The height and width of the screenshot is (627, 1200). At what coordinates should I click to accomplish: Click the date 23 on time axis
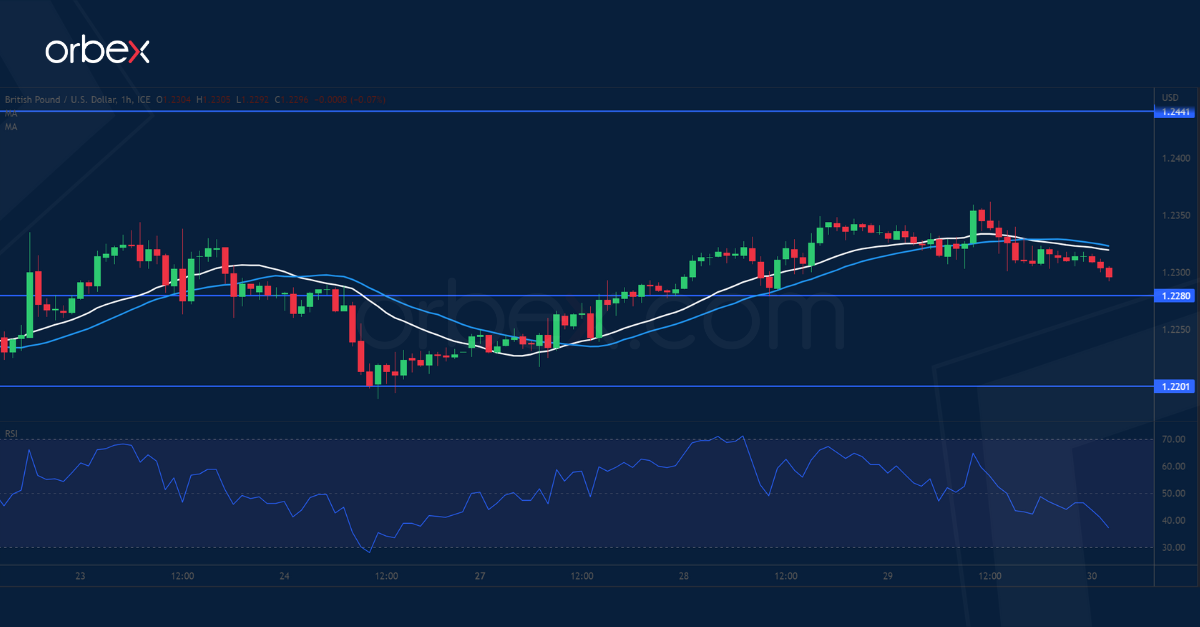(80, 576)
